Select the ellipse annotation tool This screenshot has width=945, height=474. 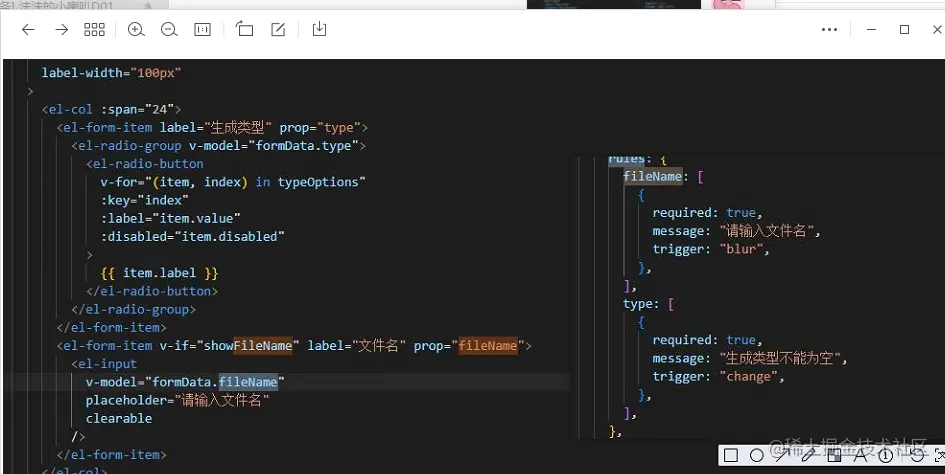756,455
